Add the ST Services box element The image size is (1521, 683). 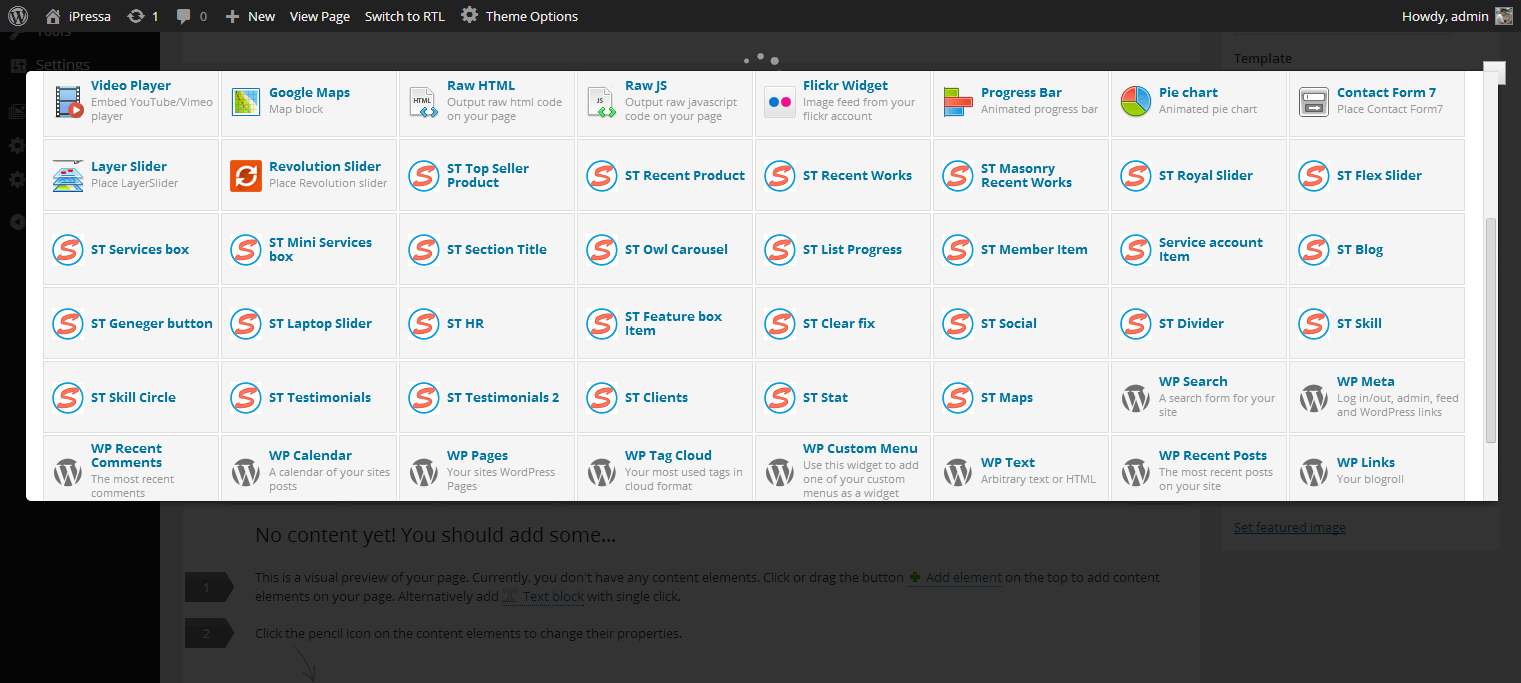tap(131, 250)
